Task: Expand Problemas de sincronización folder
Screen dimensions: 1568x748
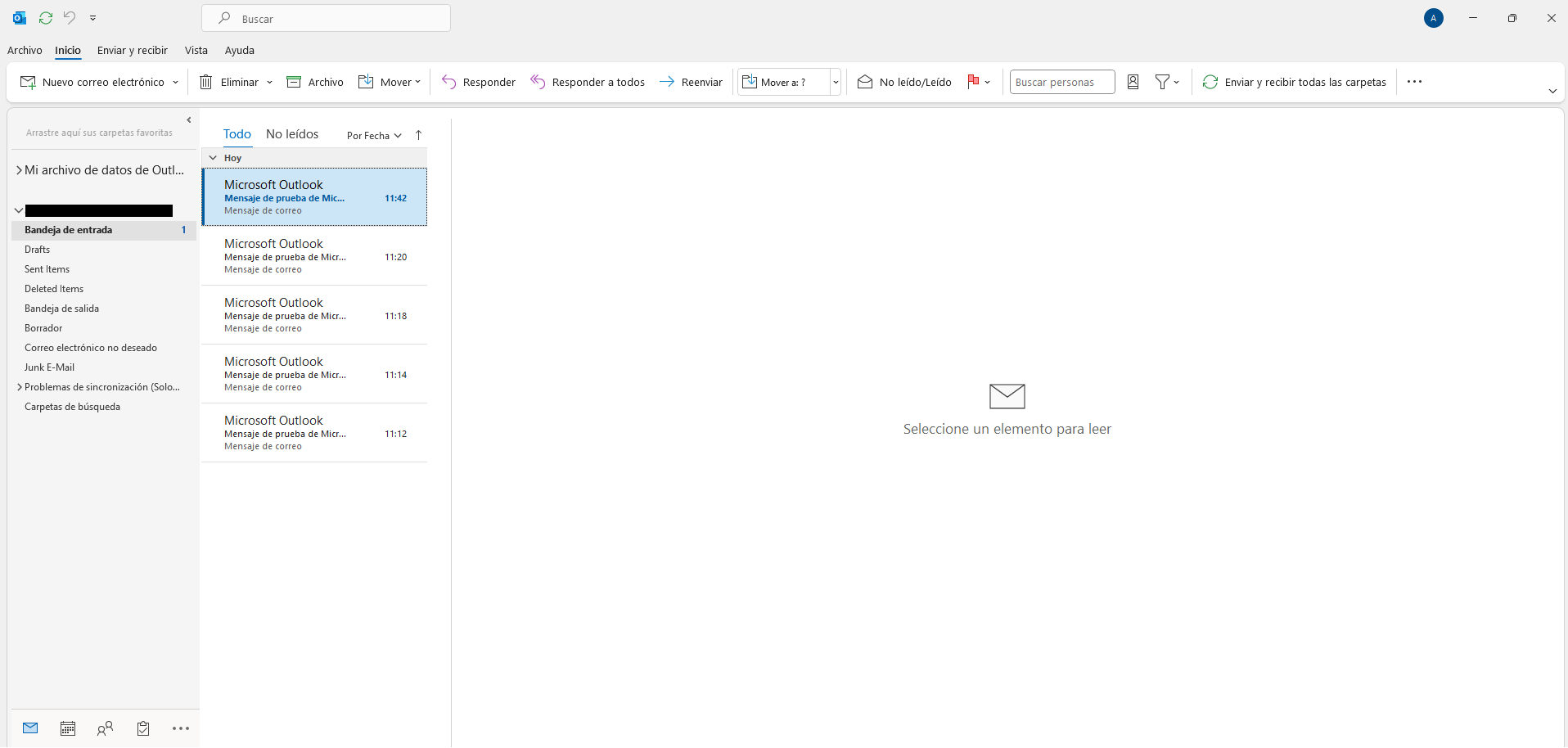Action: [19, 387]
